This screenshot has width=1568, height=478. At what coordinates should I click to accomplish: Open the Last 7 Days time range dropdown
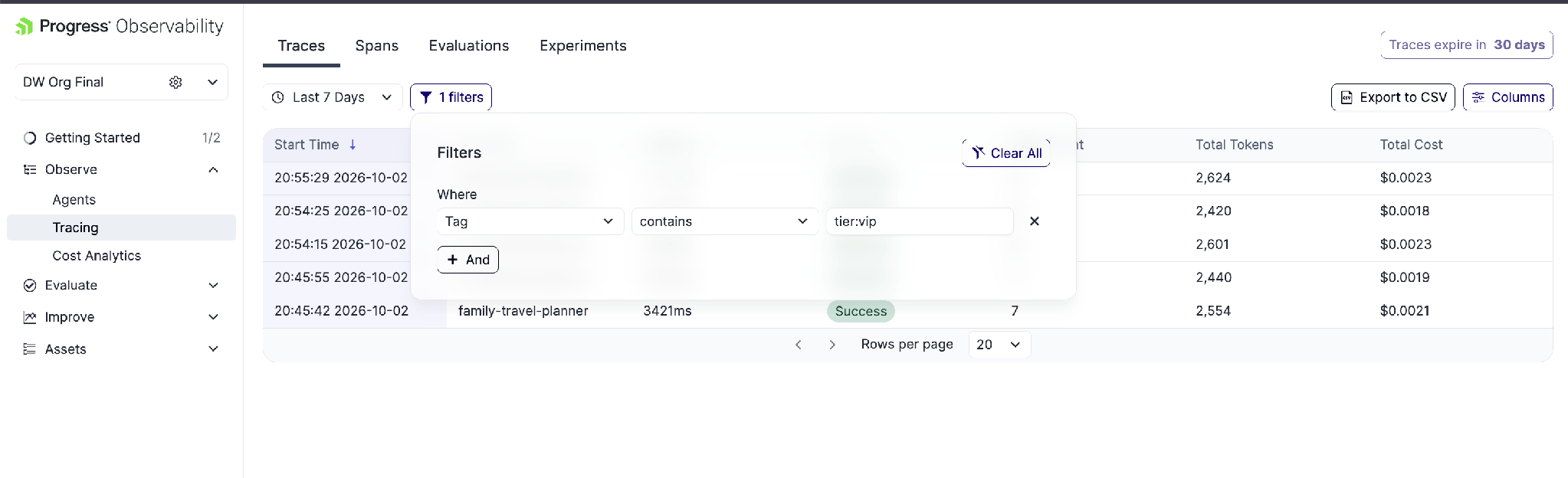click(333, 97)
